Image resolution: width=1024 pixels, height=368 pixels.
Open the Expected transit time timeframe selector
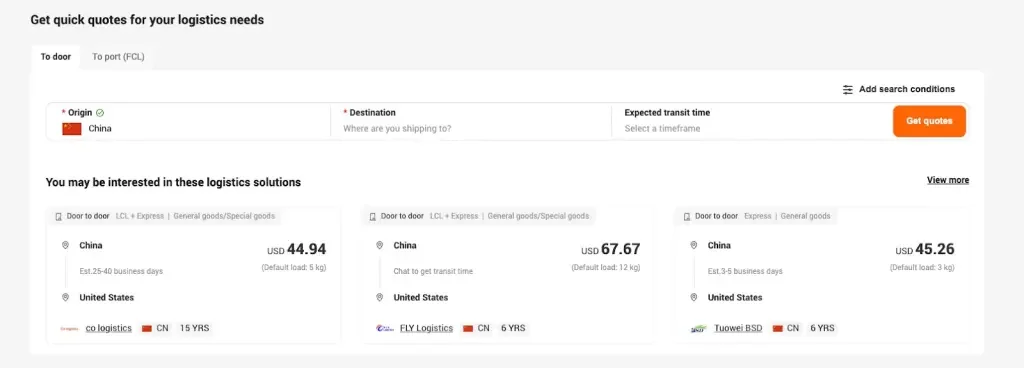(751, 121)
